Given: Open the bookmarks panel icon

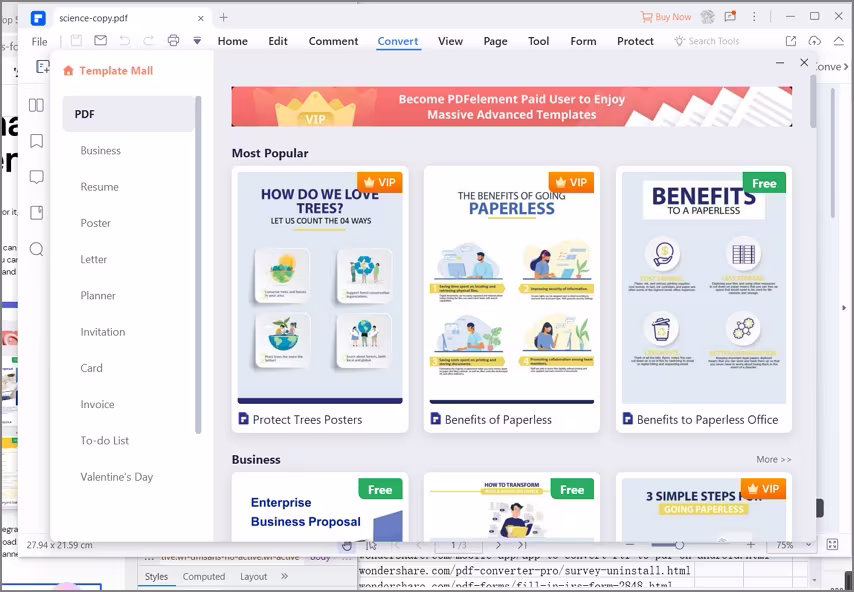Looking at the screenshot, I should 36,141.
